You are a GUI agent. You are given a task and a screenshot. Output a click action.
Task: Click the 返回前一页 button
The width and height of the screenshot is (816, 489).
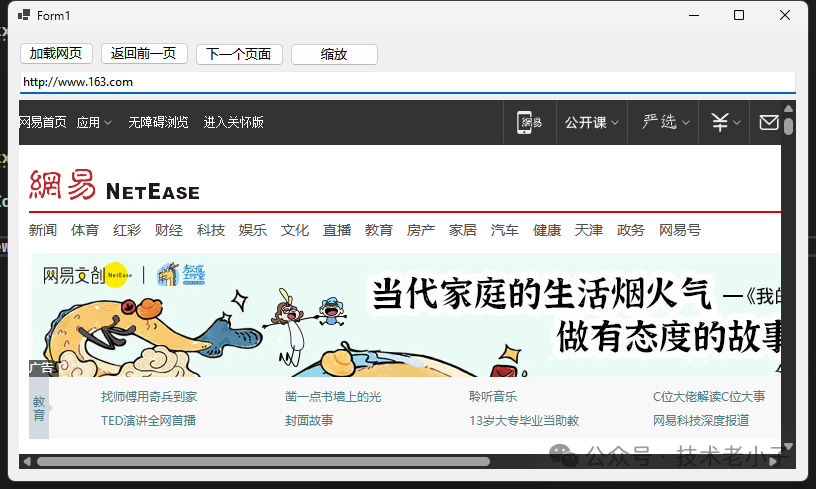click(144, 54)
